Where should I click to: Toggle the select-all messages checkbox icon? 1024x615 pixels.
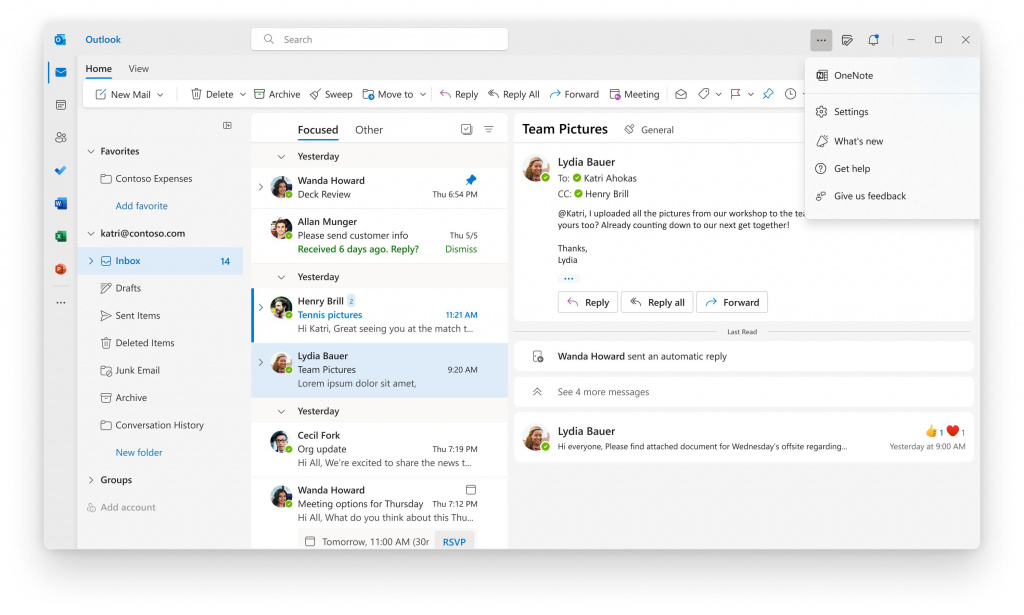[466, 129]
